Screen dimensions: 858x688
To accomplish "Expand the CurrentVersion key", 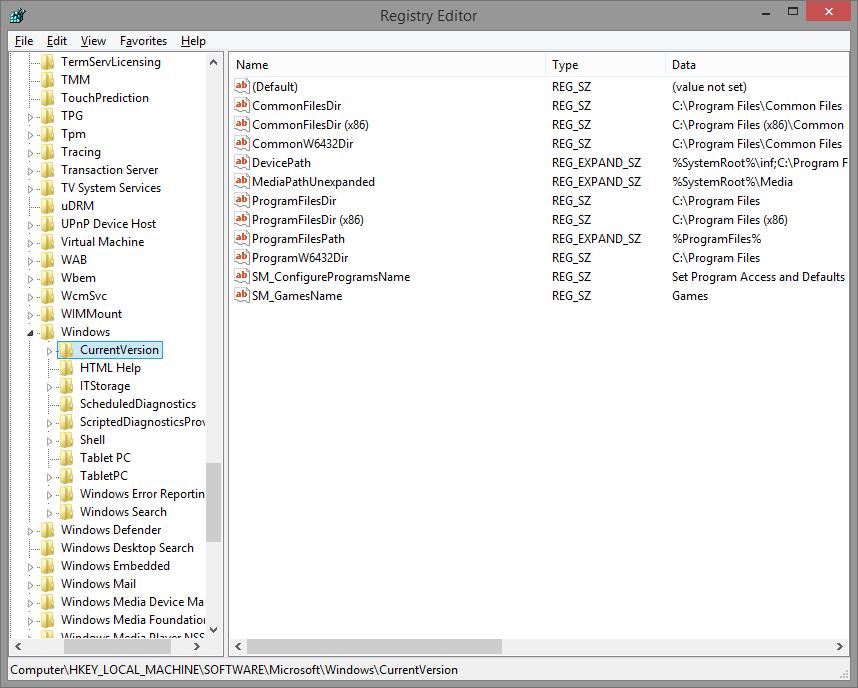I will pyautogui.click(x=49, y=351).
